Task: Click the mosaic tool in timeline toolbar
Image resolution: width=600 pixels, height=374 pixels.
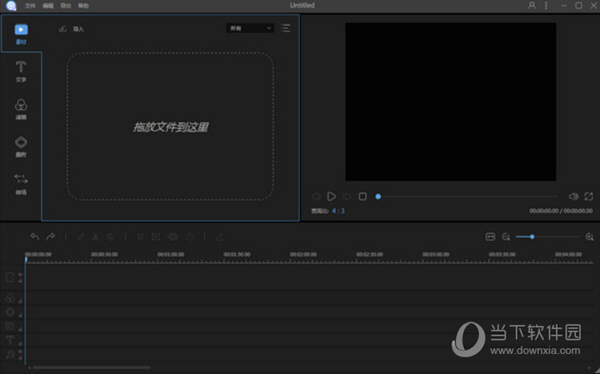Action: point(173,237)
